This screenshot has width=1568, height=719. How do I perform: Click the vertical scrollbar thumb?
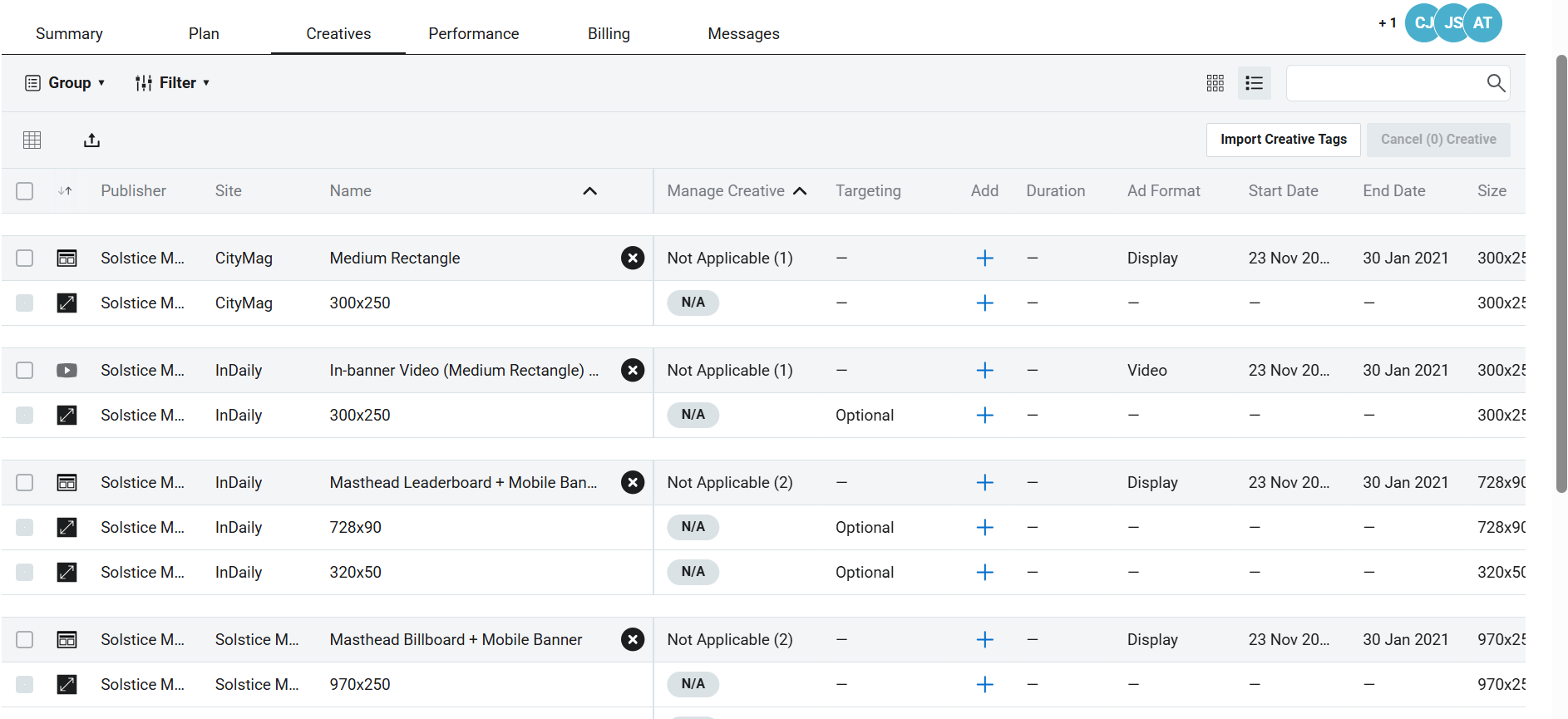pyautogui.click(x=1561, y=274)
